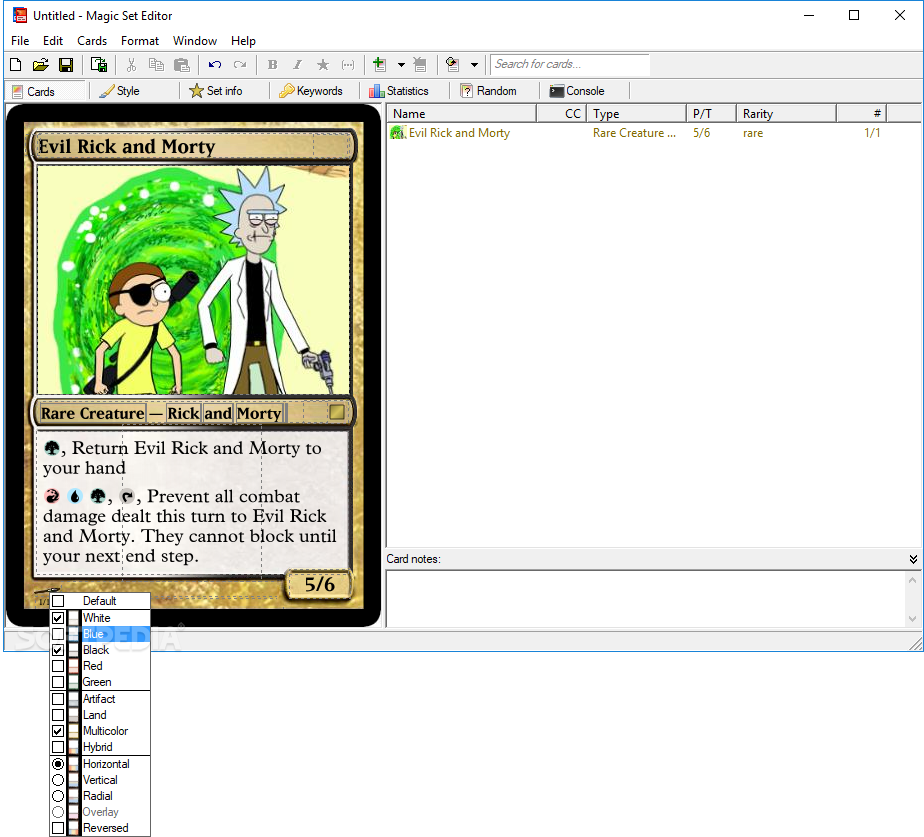Open the File menu
924x837 pixels.
(x=20, y=41)
